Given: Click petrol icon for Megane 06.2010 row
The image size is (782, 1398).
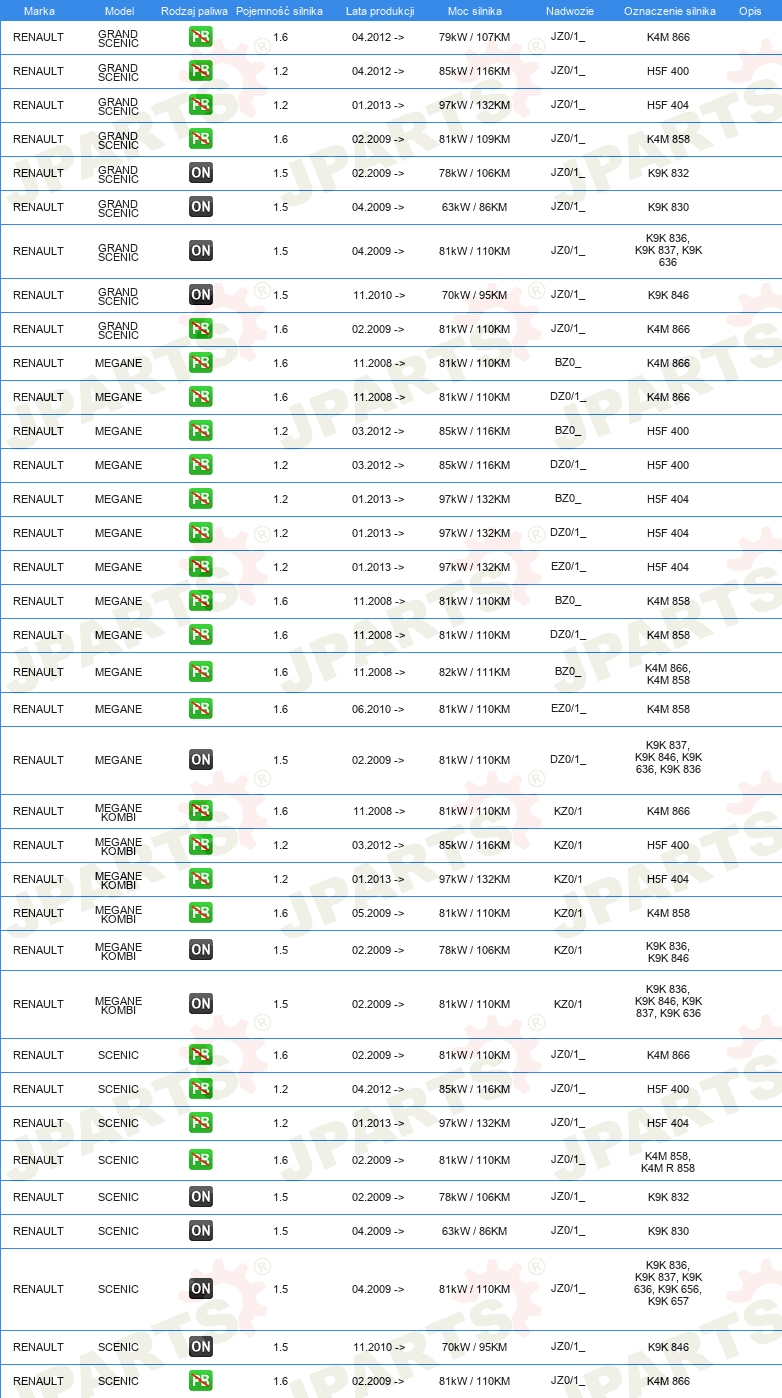Looking at the screenshot, I should click(x=200, y=709).
